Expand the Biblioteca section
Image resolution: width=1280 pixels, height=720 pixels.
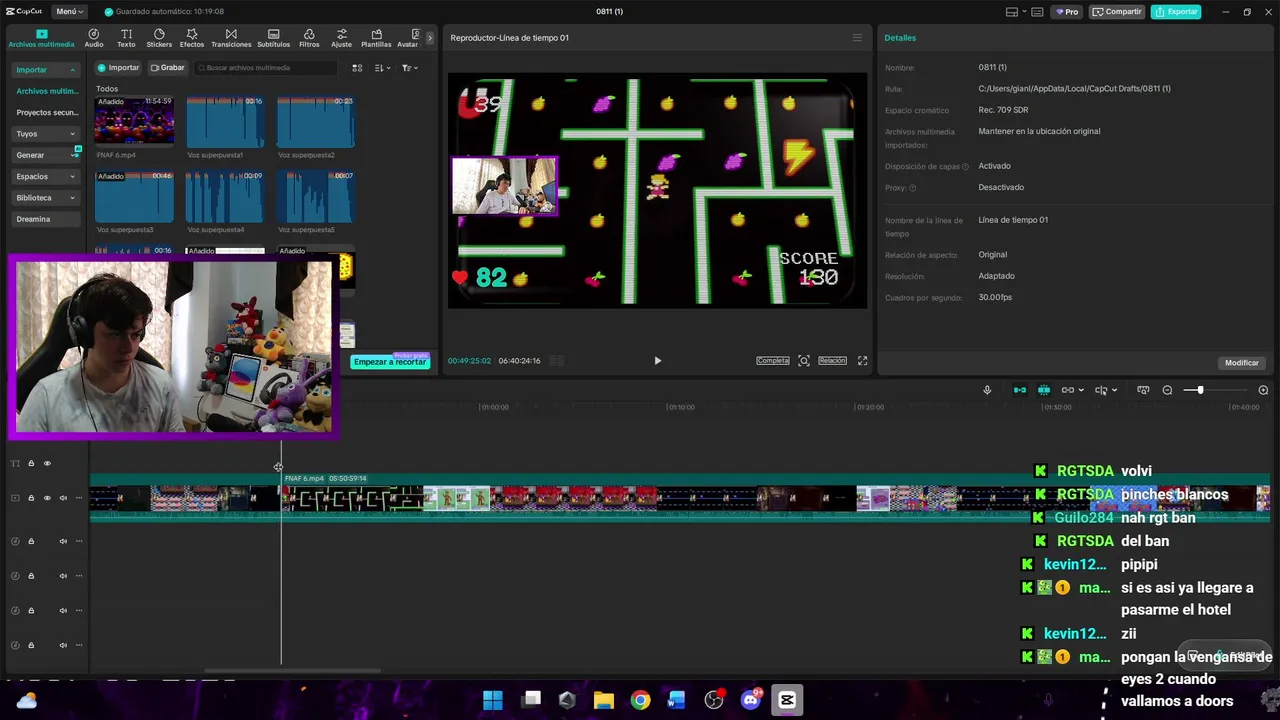pyautogui.click(x=46, y=198)
